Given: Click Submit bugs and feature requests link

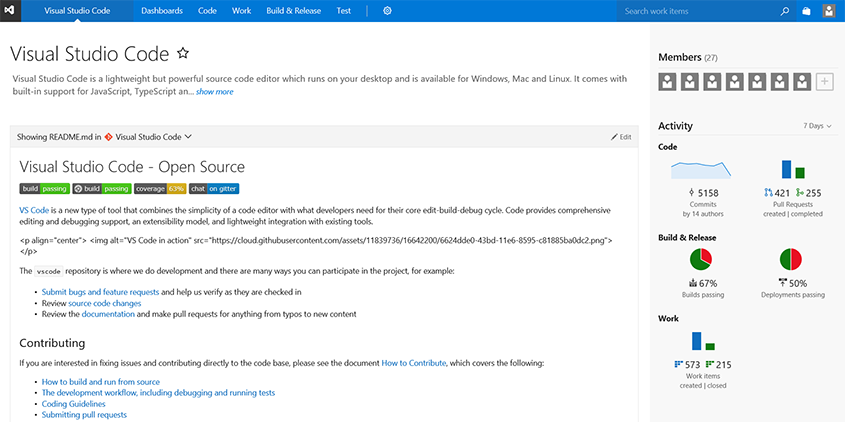Looking at the screenshot, I should click(100, 292).
